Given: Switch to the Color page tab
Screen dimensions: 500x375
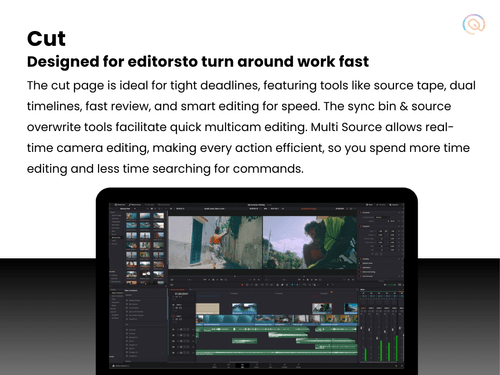Looking at the screenshot, I should pos(270,365).
